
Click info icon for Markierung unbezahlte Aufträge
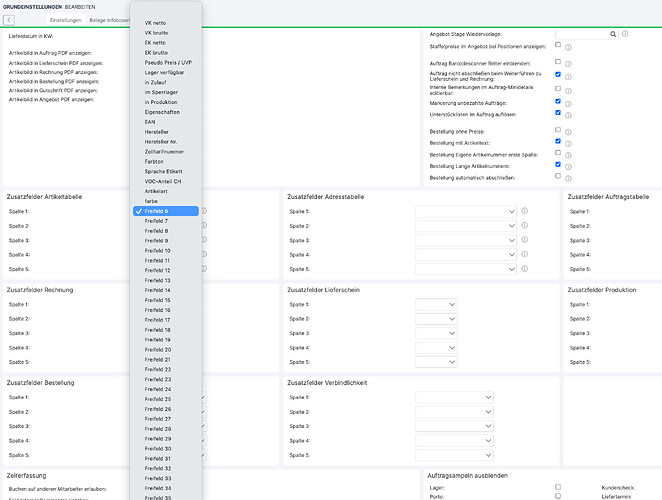(568, 104)
